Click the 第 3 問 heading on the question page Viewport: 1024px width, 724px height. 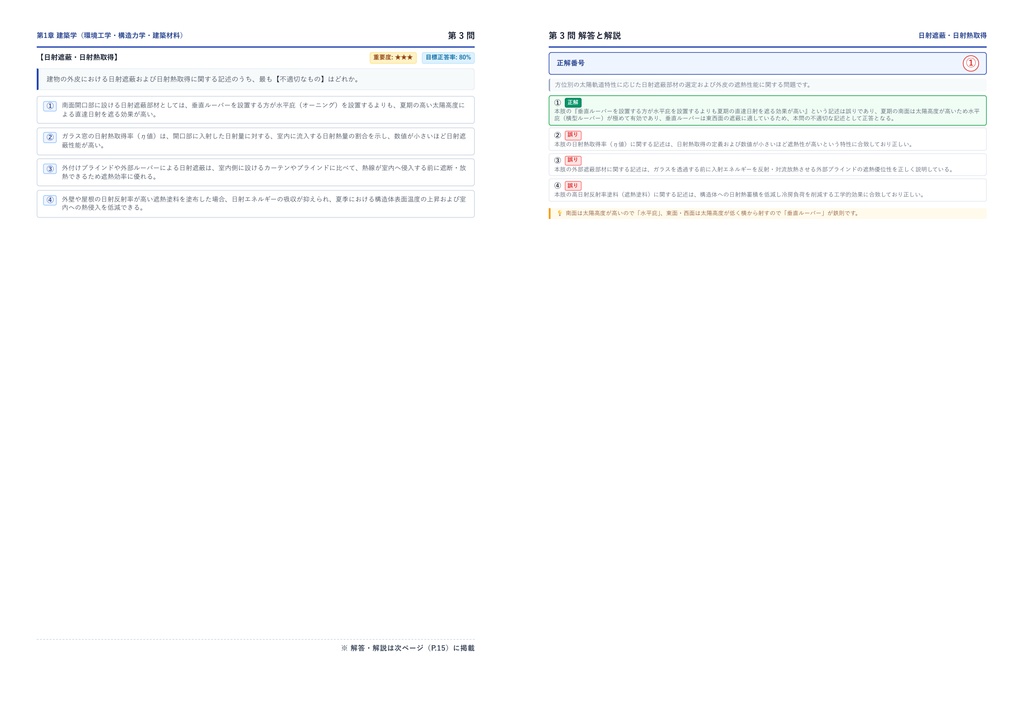461,35
